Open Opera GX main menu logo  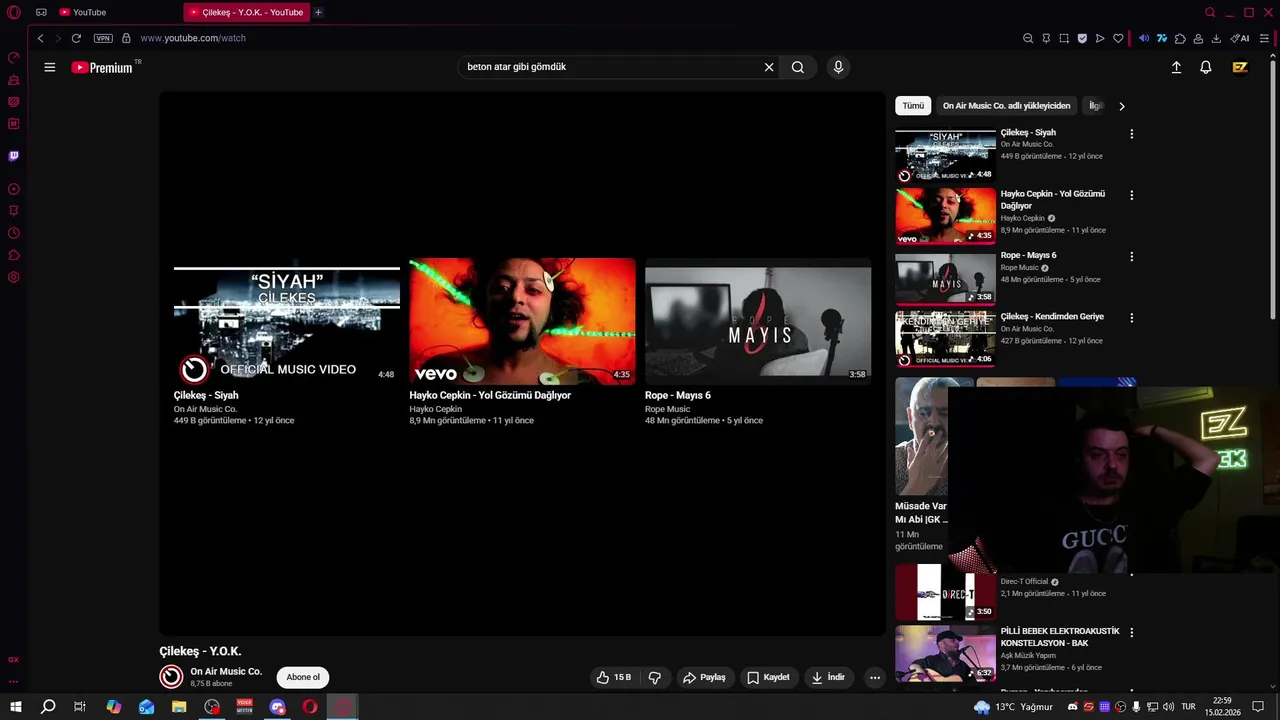[14, 12]
